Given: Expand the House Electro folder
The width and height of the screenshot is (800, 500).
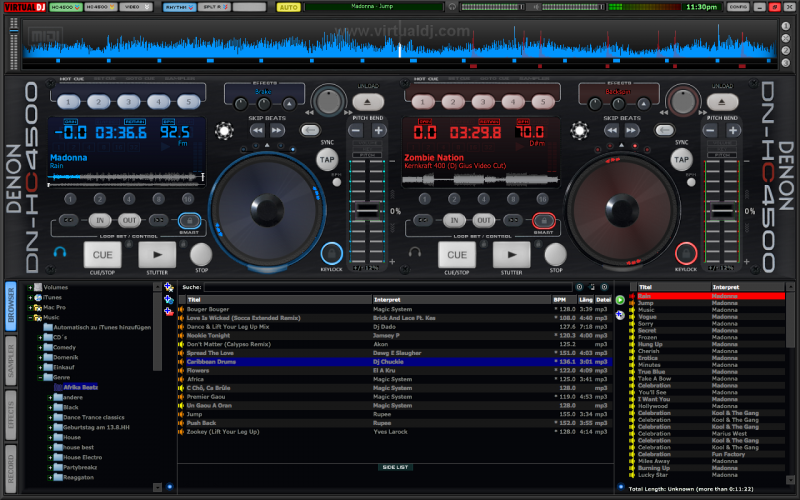Looking at the screenshot, I should point(50,458).
